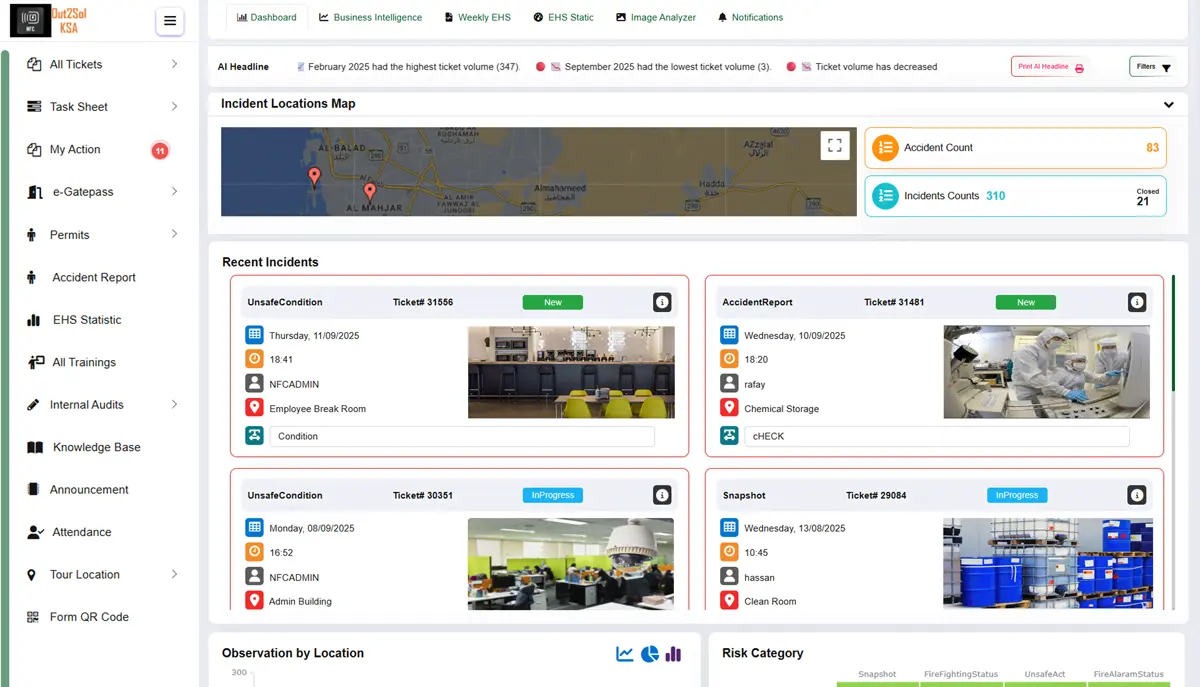This screenshot has width=1200, height=687.
Task: Click the Incidents Counts teal icon
Action: click(x=885, y=196)
